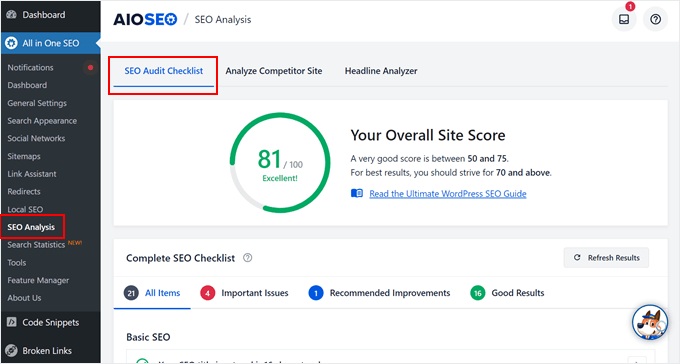Click the Broken Links icon

(x=11, y=351)
